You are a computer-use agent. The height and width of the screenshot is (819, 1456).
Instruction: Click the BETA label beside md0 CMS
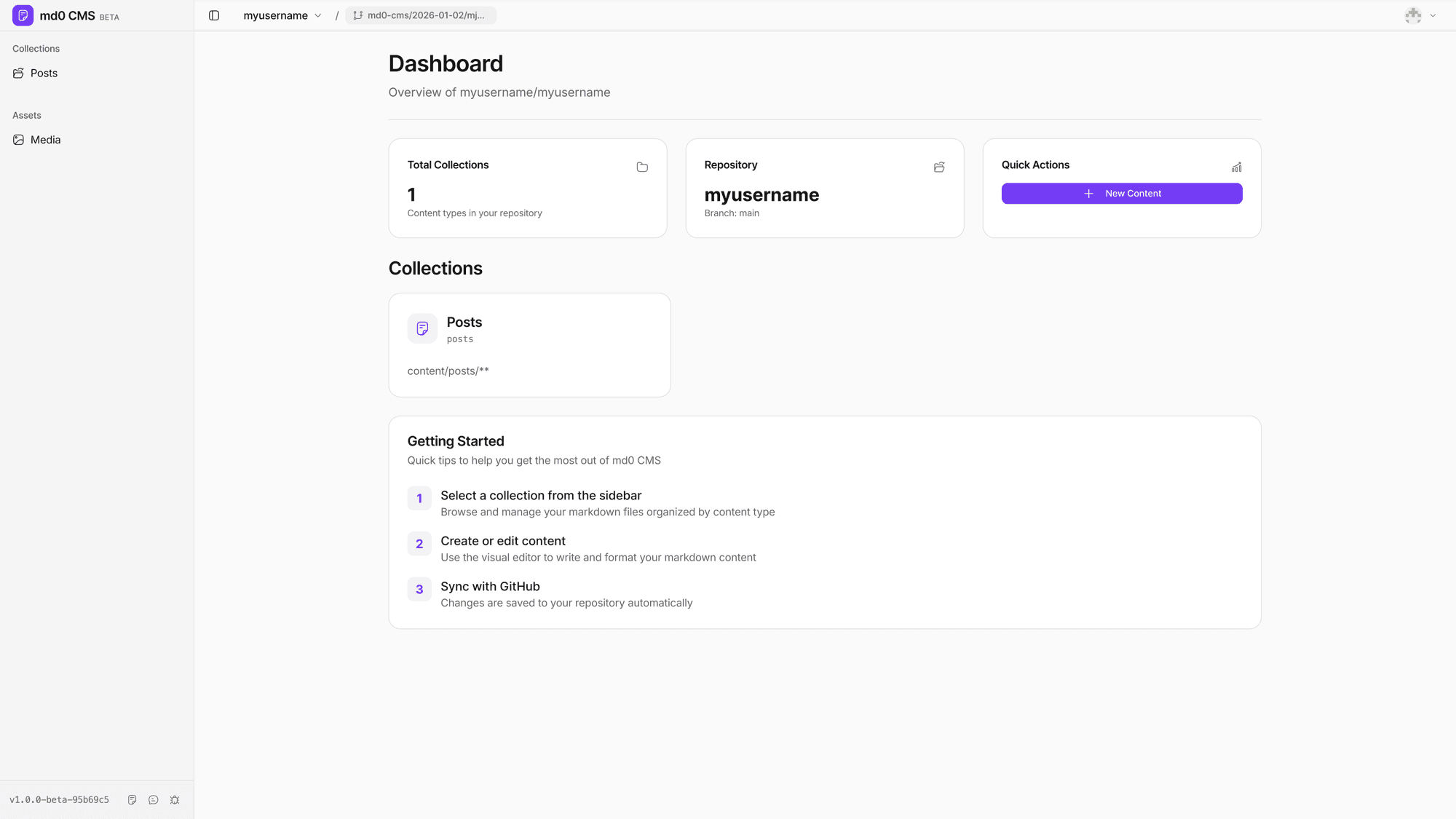[x=109, y=17]
